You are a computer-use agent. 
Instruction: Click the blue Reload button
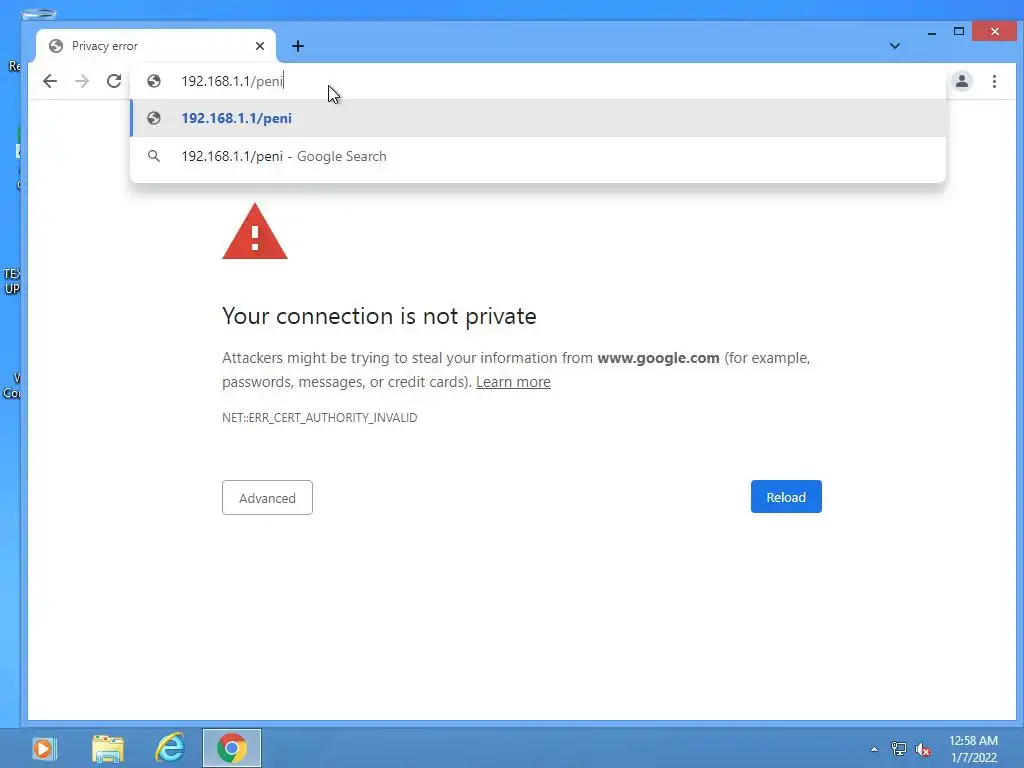click(x=786, y=497)
